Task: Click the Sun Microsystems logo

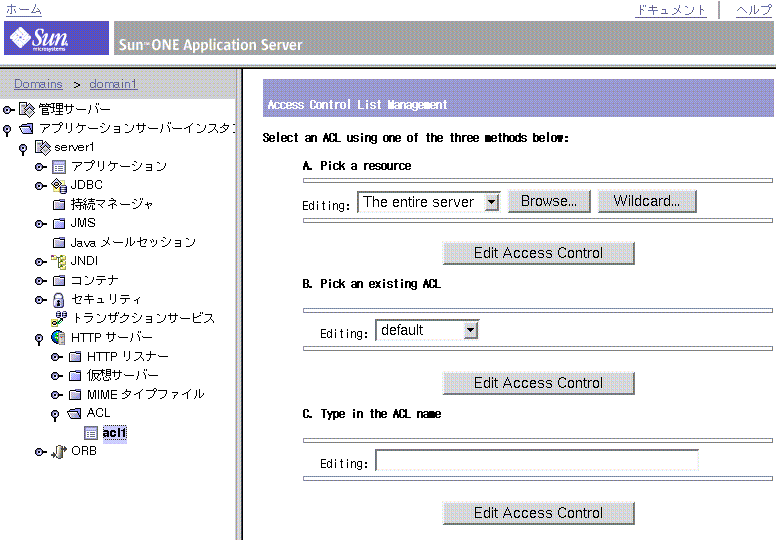Action: click(x=56, y=38)
